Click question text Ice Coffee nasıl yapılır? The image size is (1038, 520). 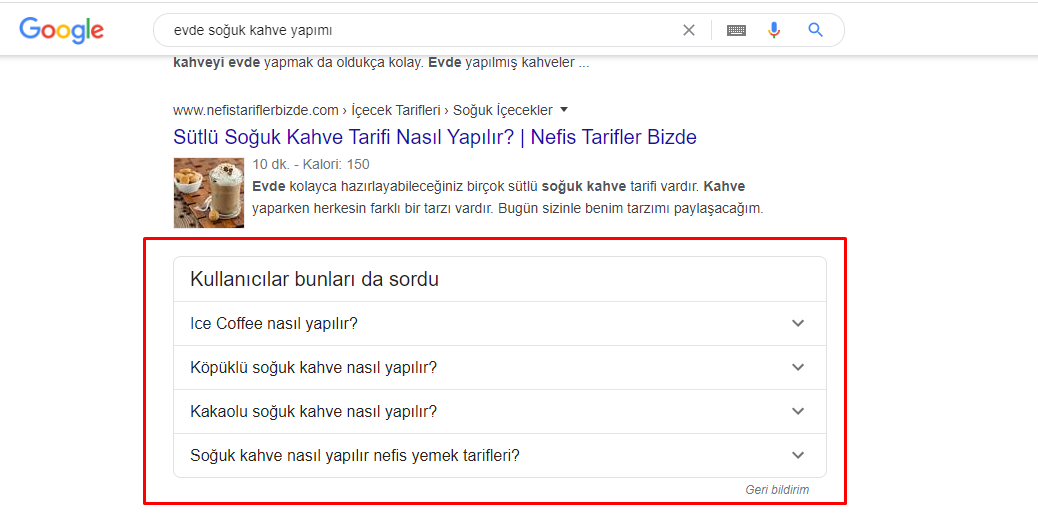pos(273,324)
